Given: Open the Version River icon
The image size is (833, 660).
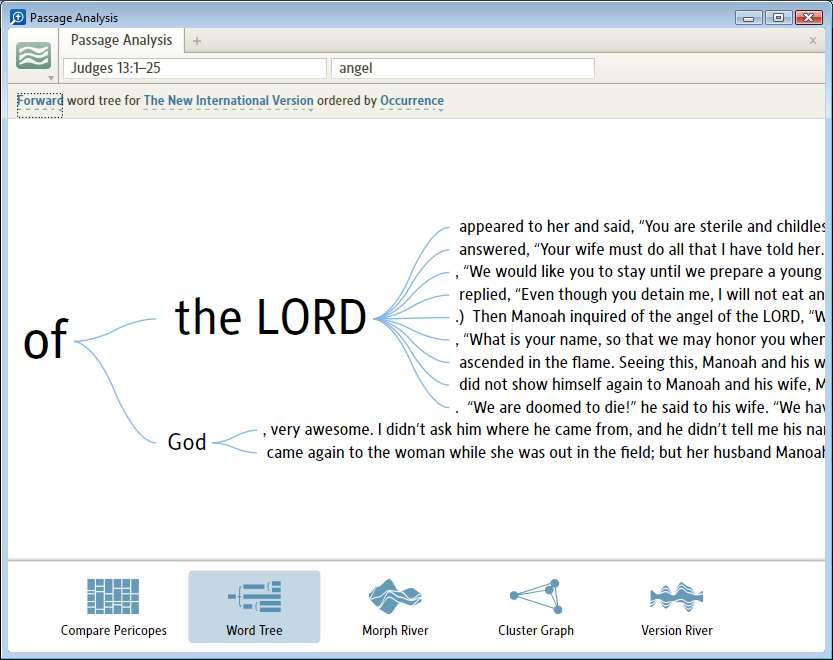Looking at the screenshot, I should 676,596.
